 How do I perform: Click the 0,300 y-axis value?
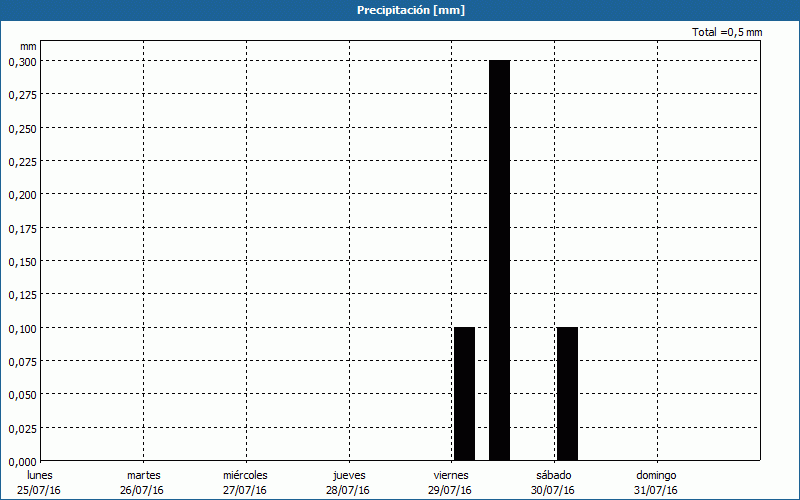tap(22, 61)
